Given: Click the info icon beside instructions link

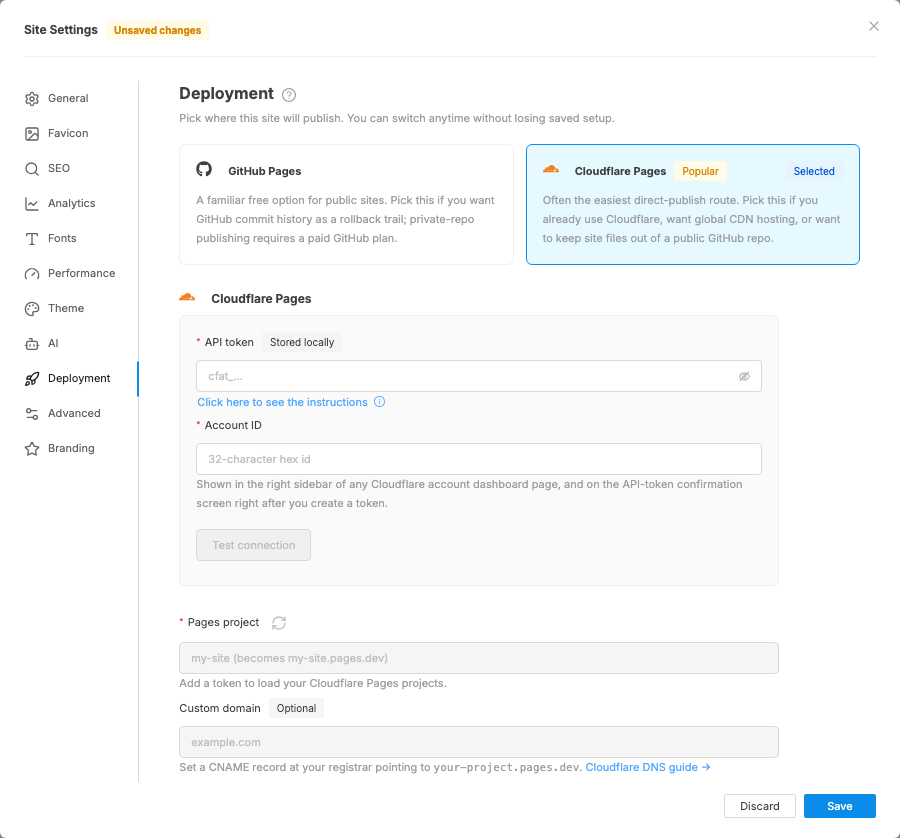Looking at the screenshot, I should click(379, 402).
